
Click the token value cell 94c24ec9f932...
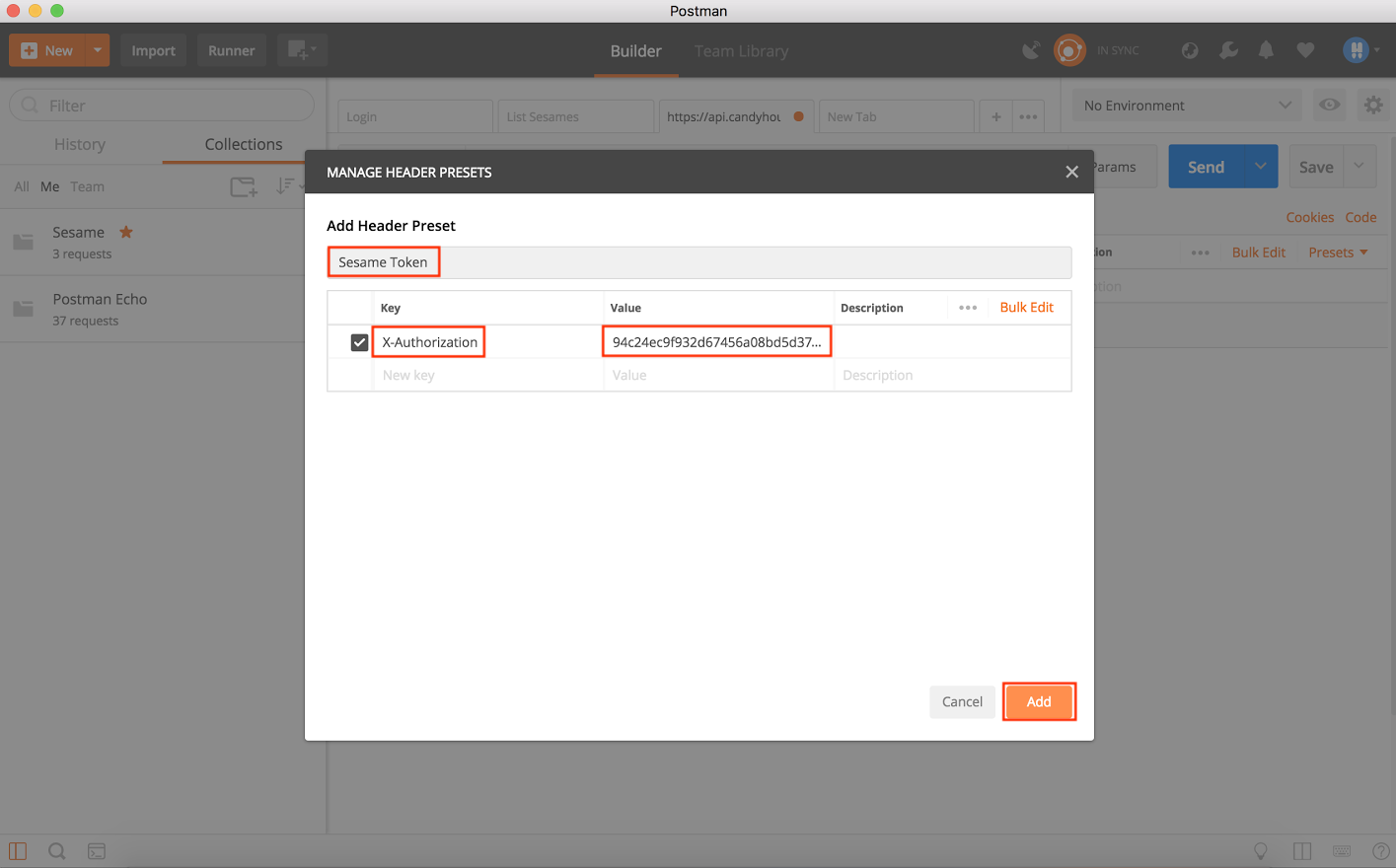click(716, 342)
